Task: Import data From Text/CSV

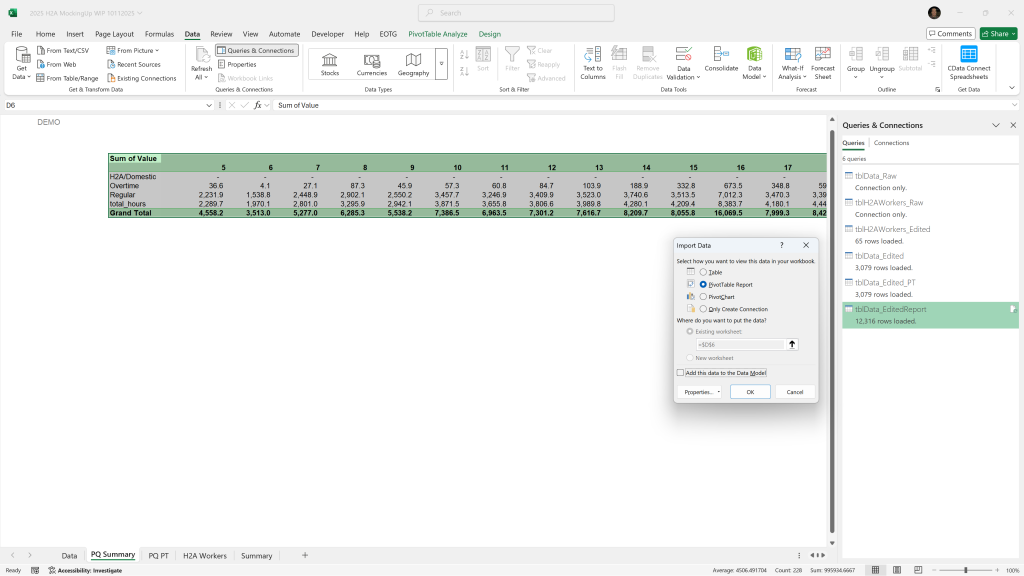Action: click(x=63, y=50)
